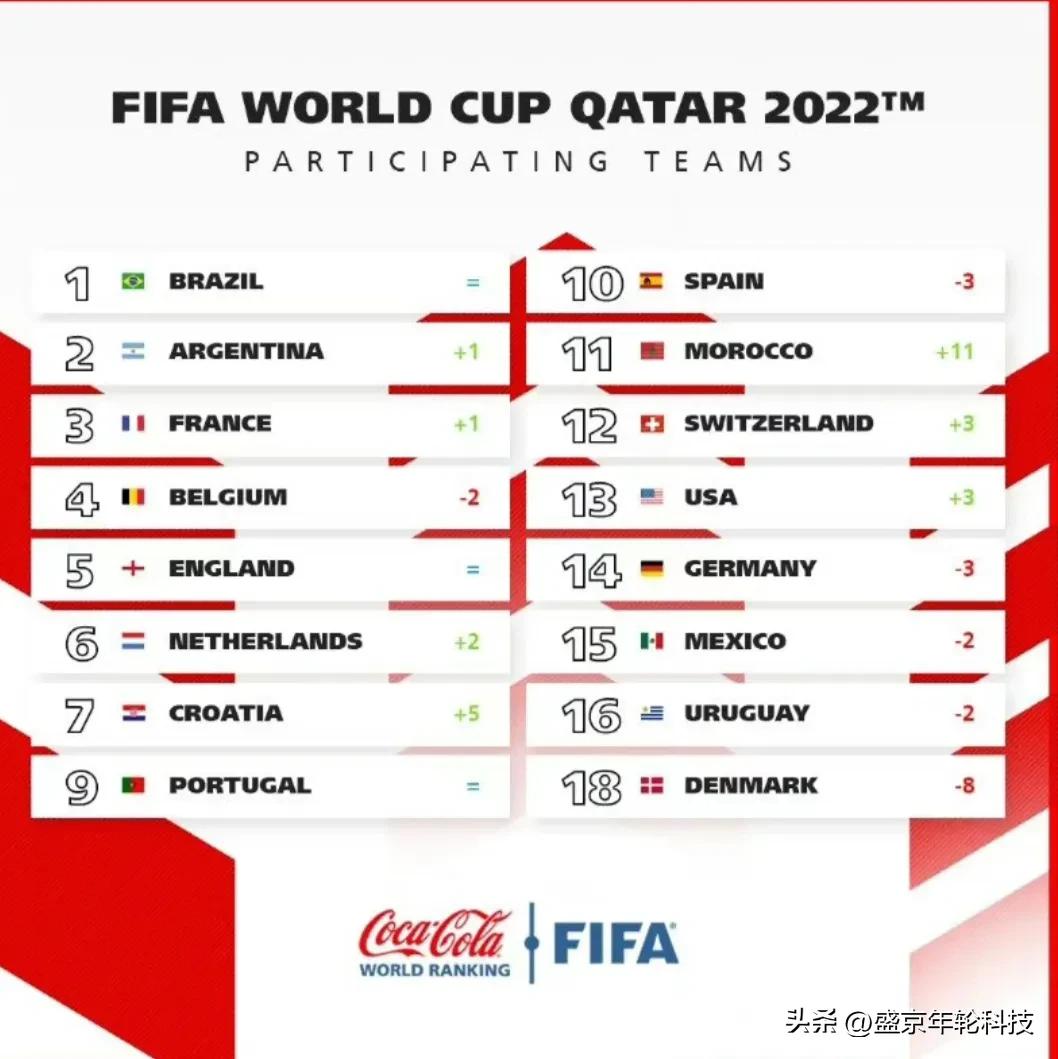
Task: Click the Mexico flag icon
Action: [651, 641]
